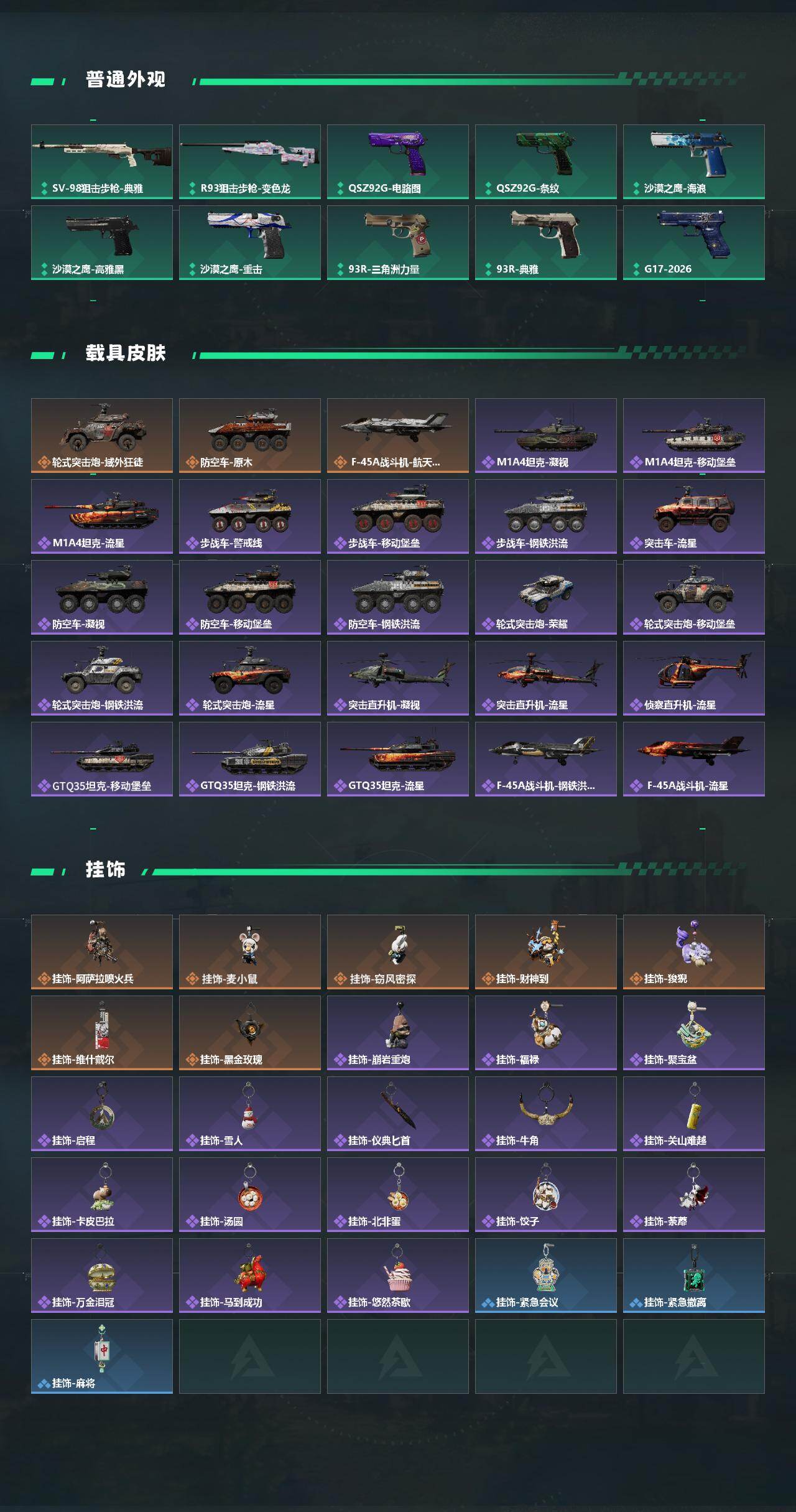The width and height of the screenshot is (796, 1512).
Task: Click the 挂饰-悠然茶歇 cupcake charm
Action: click(398, 1276)
